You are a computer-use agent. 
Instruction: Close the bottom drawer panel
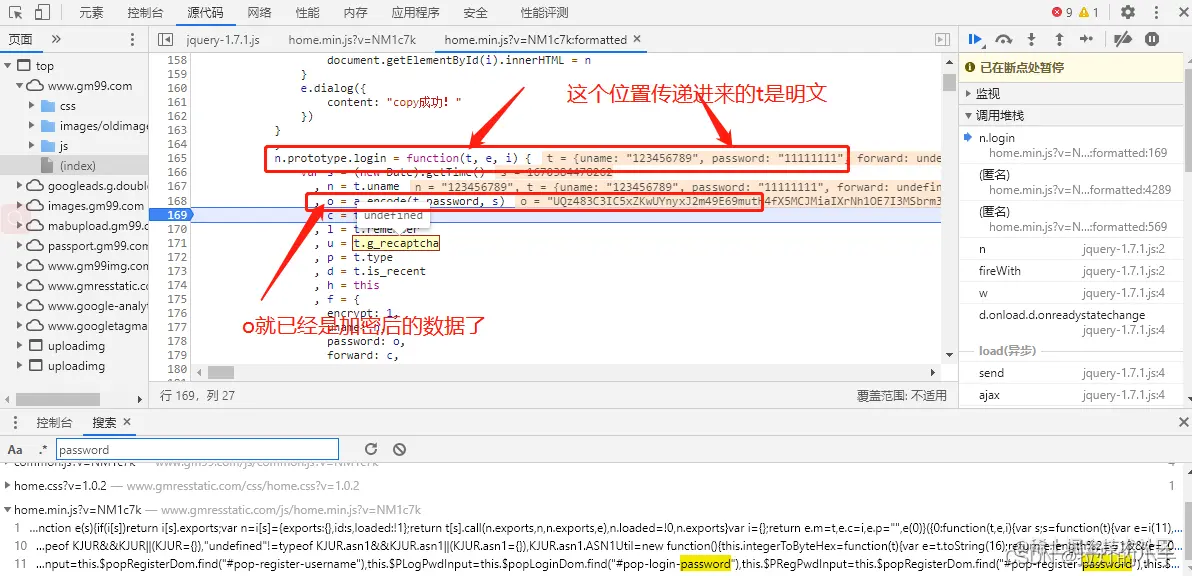coord(1182,423)
